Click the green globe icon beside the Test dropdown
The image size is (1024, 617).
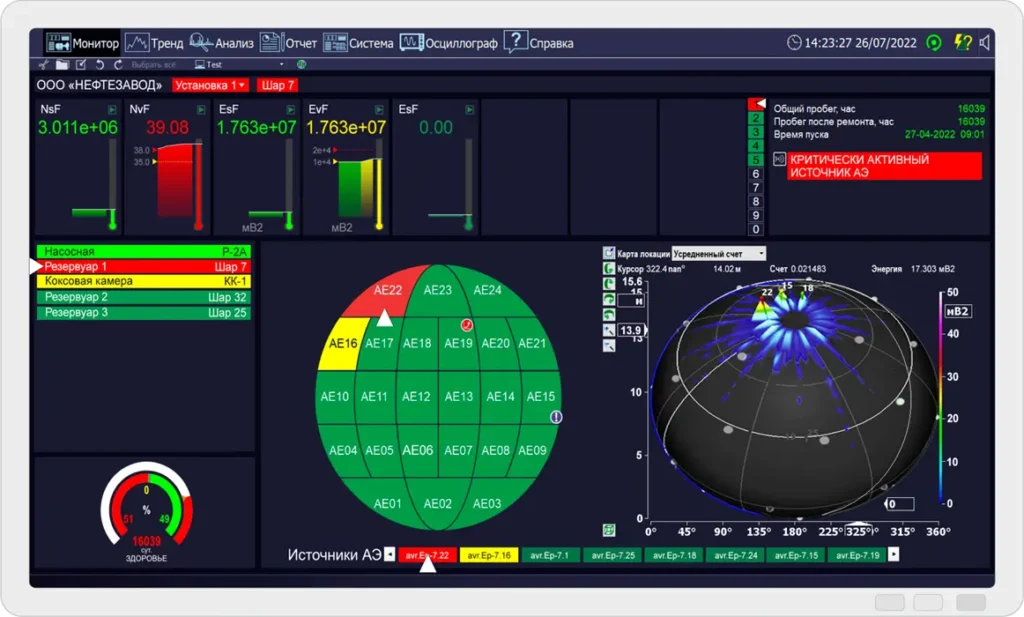click(301, 64)
